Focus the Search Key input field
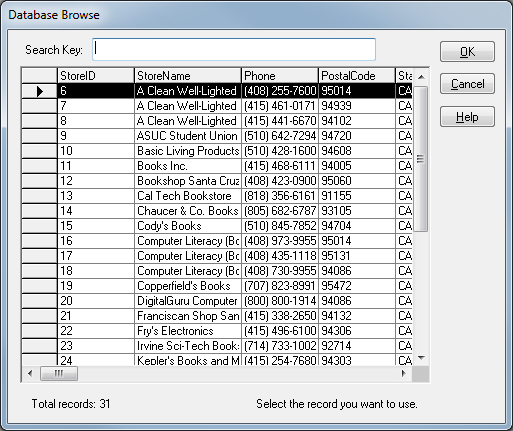Image resolution: width=513 pixels, height=431 pixels. coord(234,49)
